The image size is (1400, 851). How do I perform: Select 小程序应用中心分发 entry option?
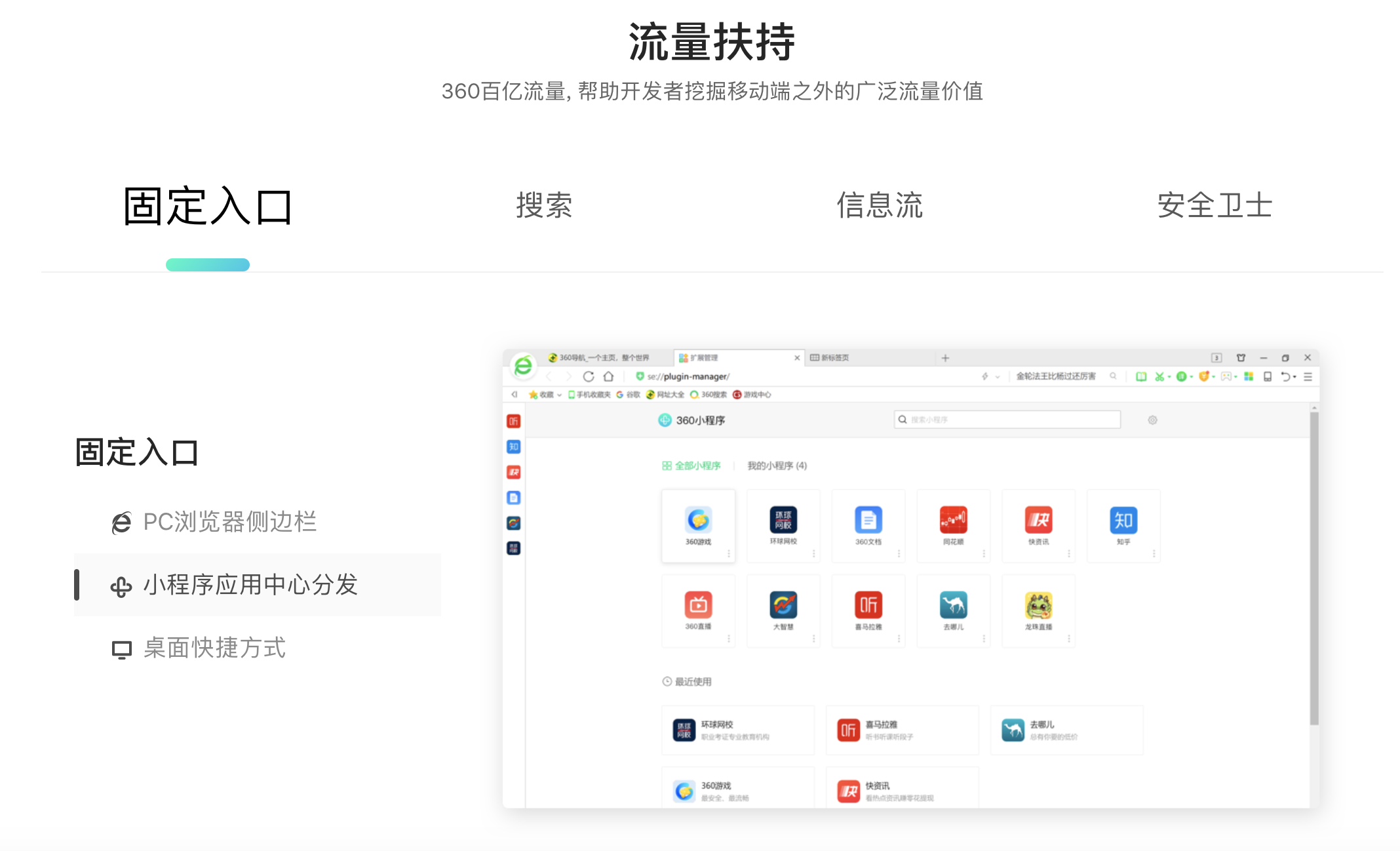tap(258, 585)
